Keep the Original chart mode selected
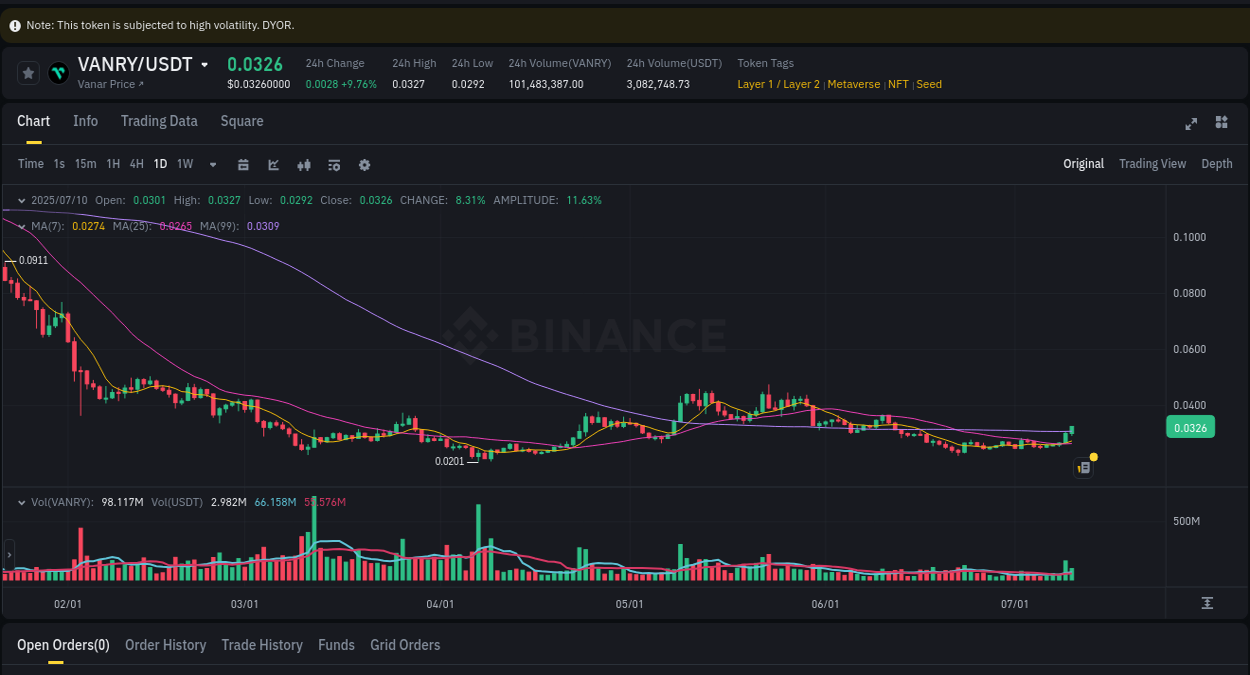Screen dimensions: 1250x675 pyautogui.click(x=1083, y=163)
